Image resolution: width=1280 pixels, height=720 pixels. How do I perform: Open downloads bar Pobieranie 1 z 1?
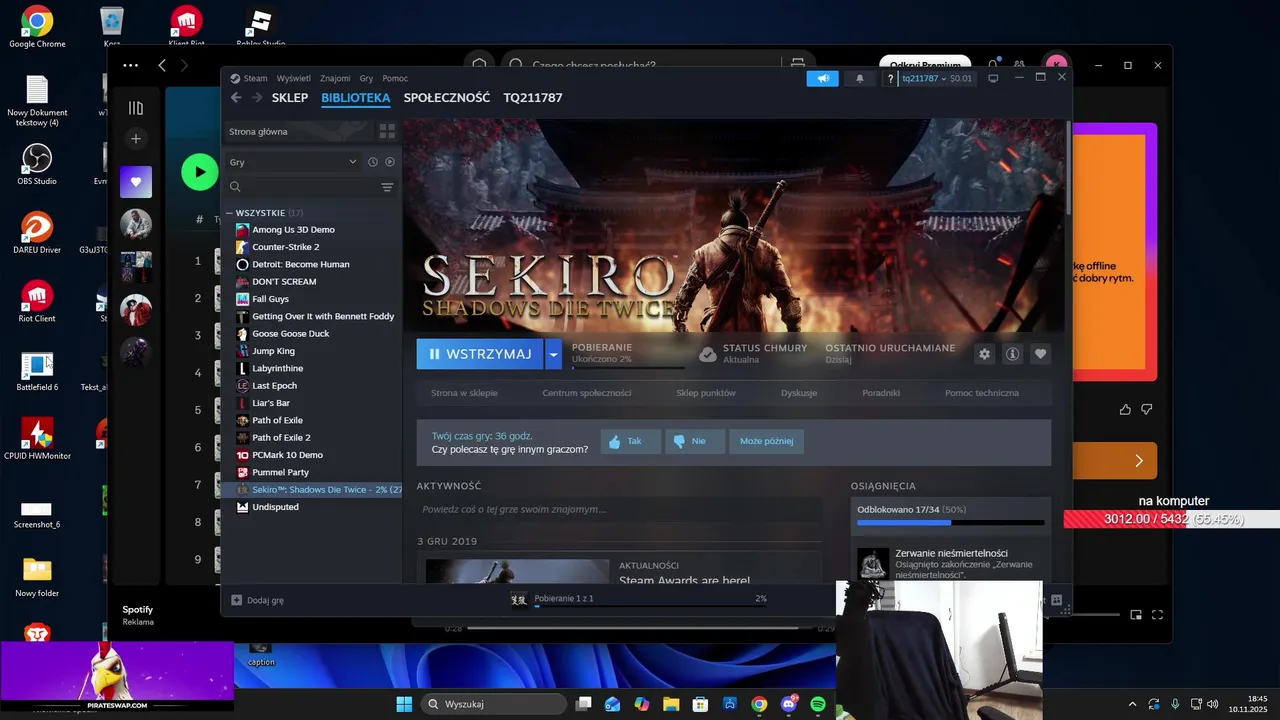[x=640, y=600]
